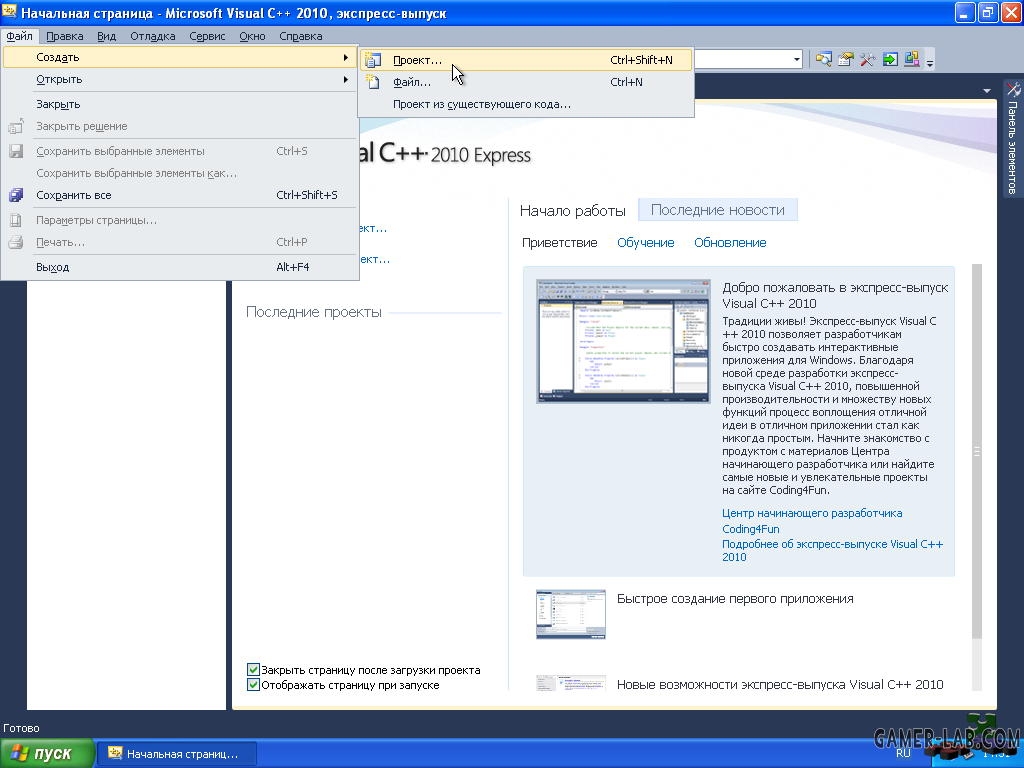
Task: Select Проект… in the Создать submenu
Action: coord(526,60)
